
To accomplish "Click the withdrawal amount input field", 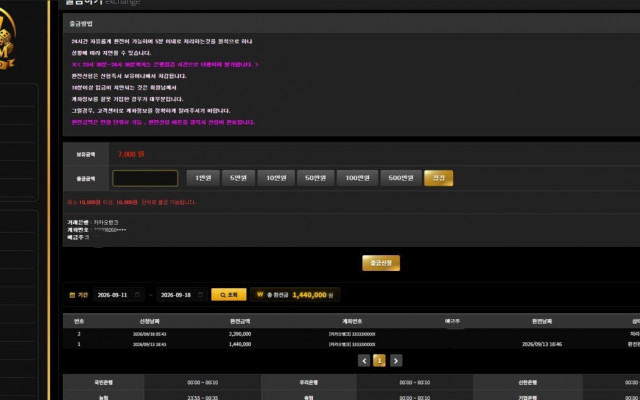I will (145, 178).
